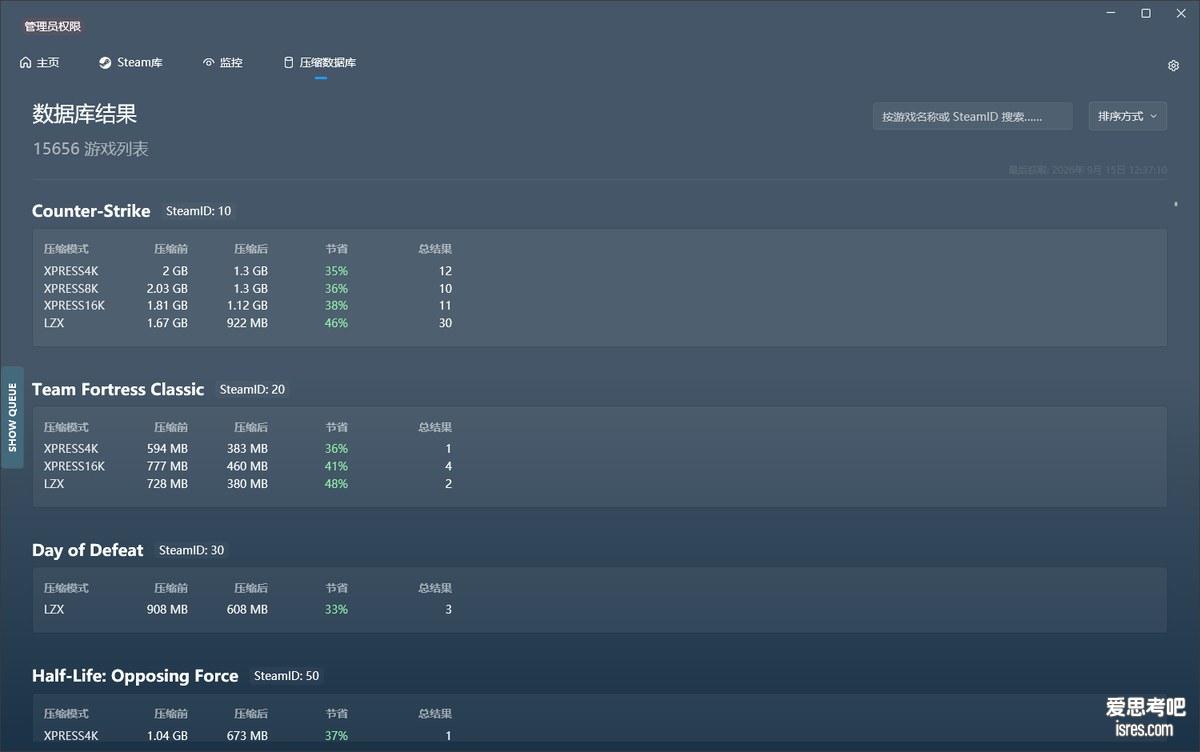Open the settings gear icon
The width and height of the screenshot is (1200, 752).
[1173, 66]
